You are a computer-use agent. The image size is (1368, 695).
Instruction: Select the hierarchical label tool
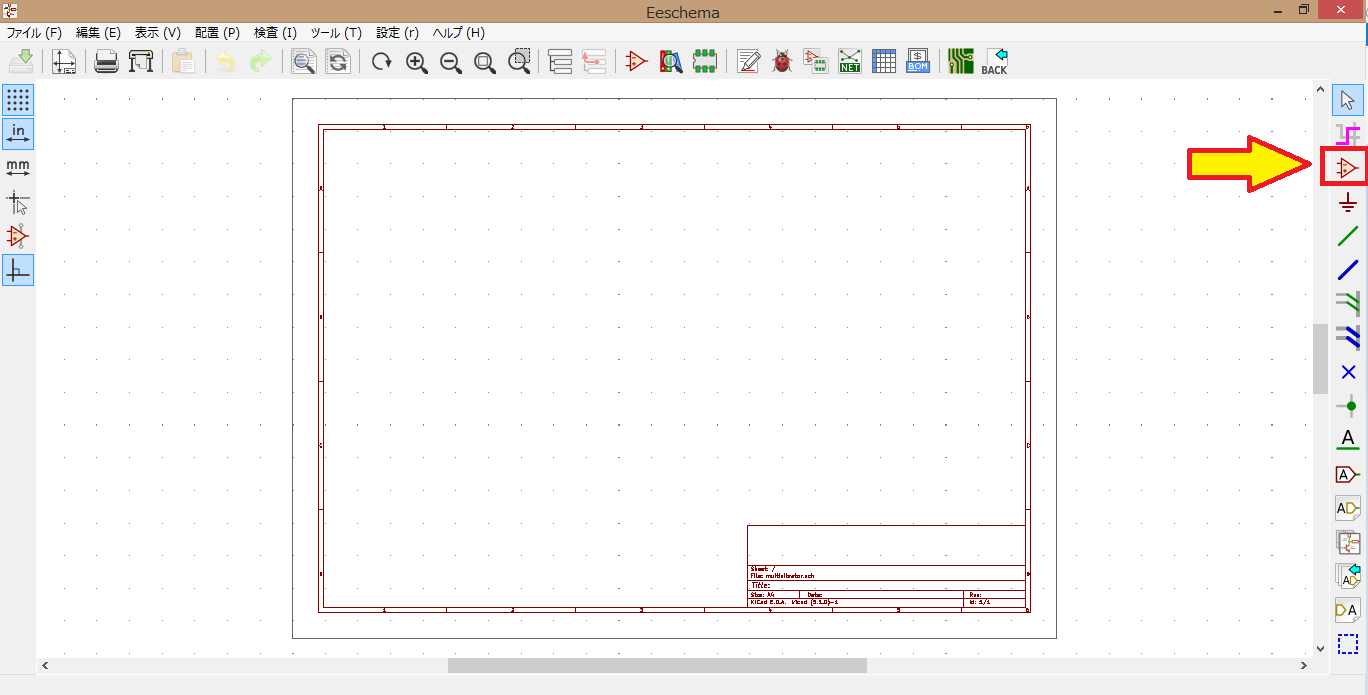click(1348, 508)
